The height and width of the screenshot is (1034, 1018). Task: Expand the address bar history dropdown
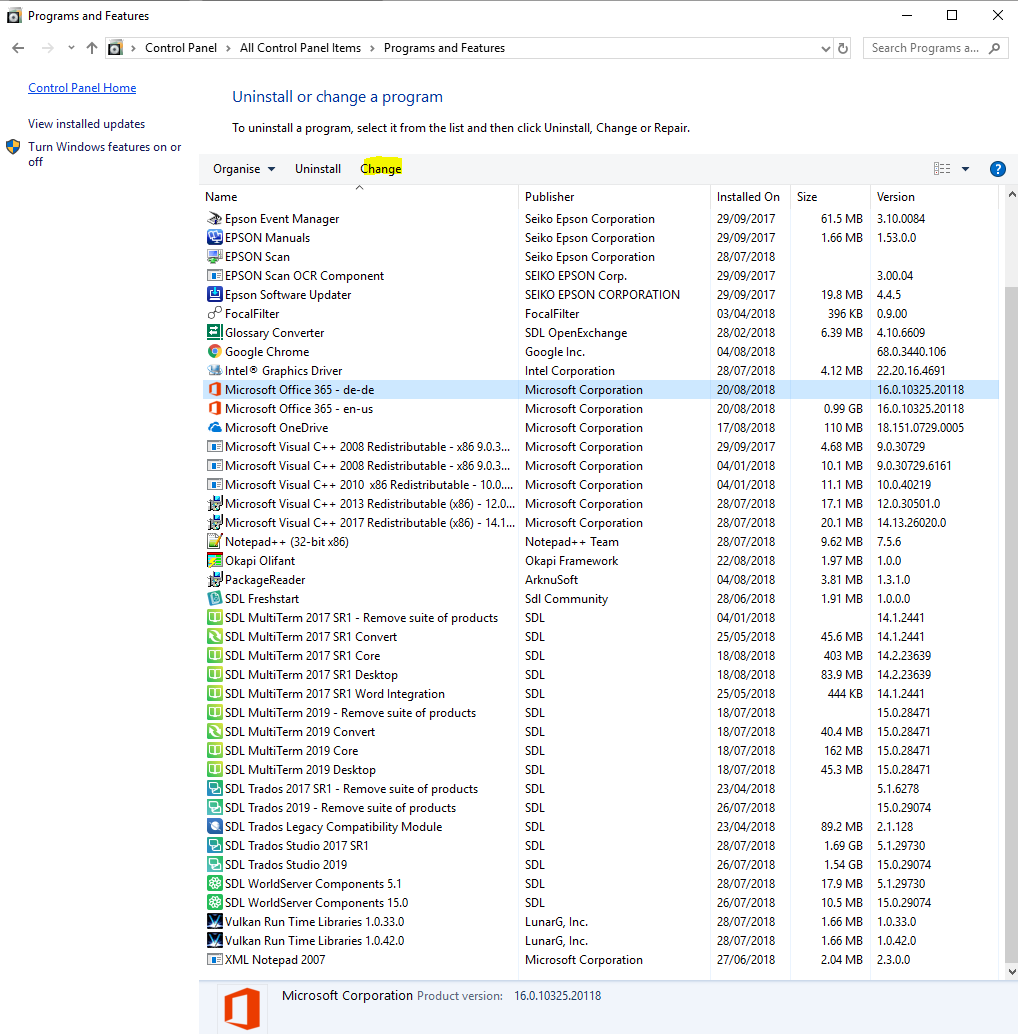[x=825, y=48]
